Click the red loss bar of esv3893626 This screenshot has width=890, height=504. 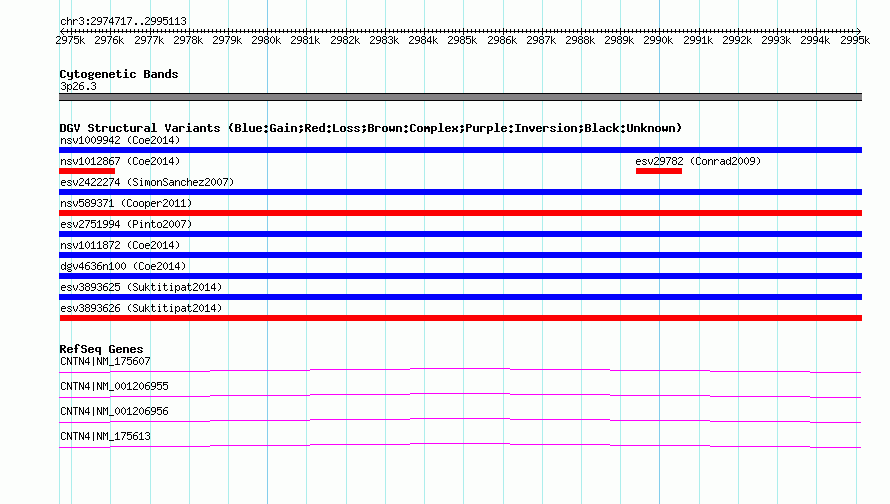[460, 318]
